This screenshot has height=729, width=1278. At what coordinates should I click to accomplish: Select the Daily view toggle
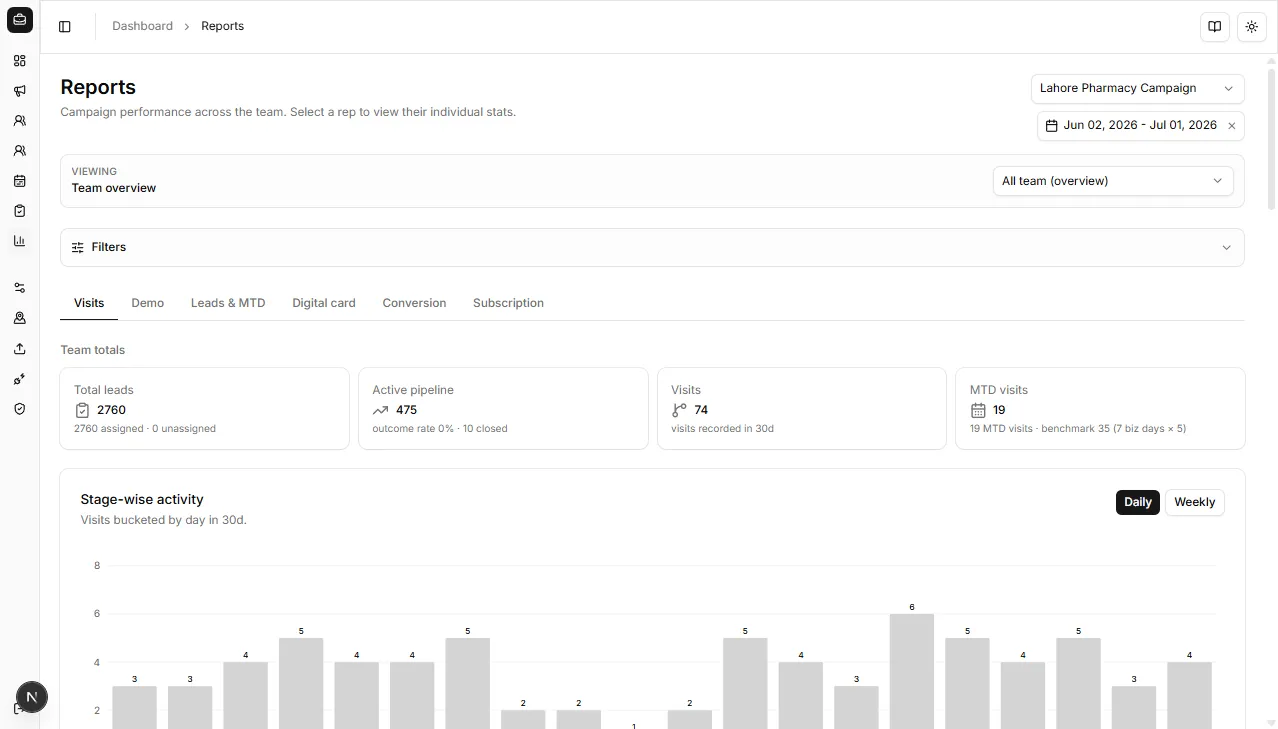click(x=1138, y=502)
